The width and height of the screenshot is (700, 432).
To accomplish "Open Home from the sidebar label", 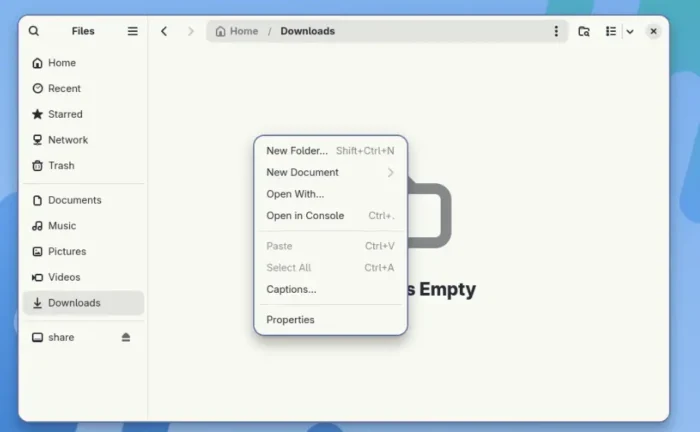I will click(62, 63).
